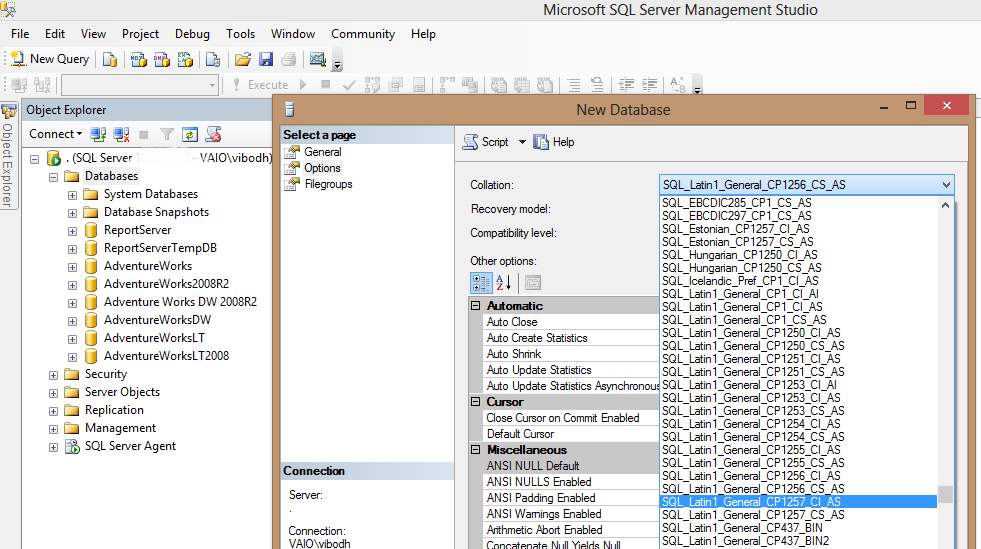Click the Open File folder icon
The width and height of the screenshot is (981, 549).
(242, 59)
